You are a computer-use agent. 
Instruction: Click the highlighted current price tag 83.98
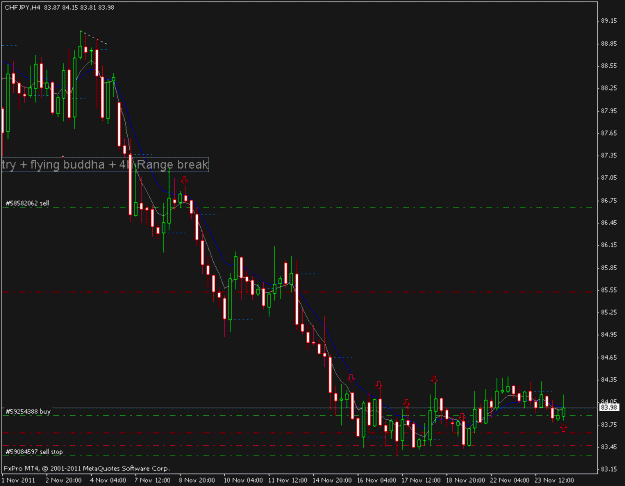click(x=608, y=407)
